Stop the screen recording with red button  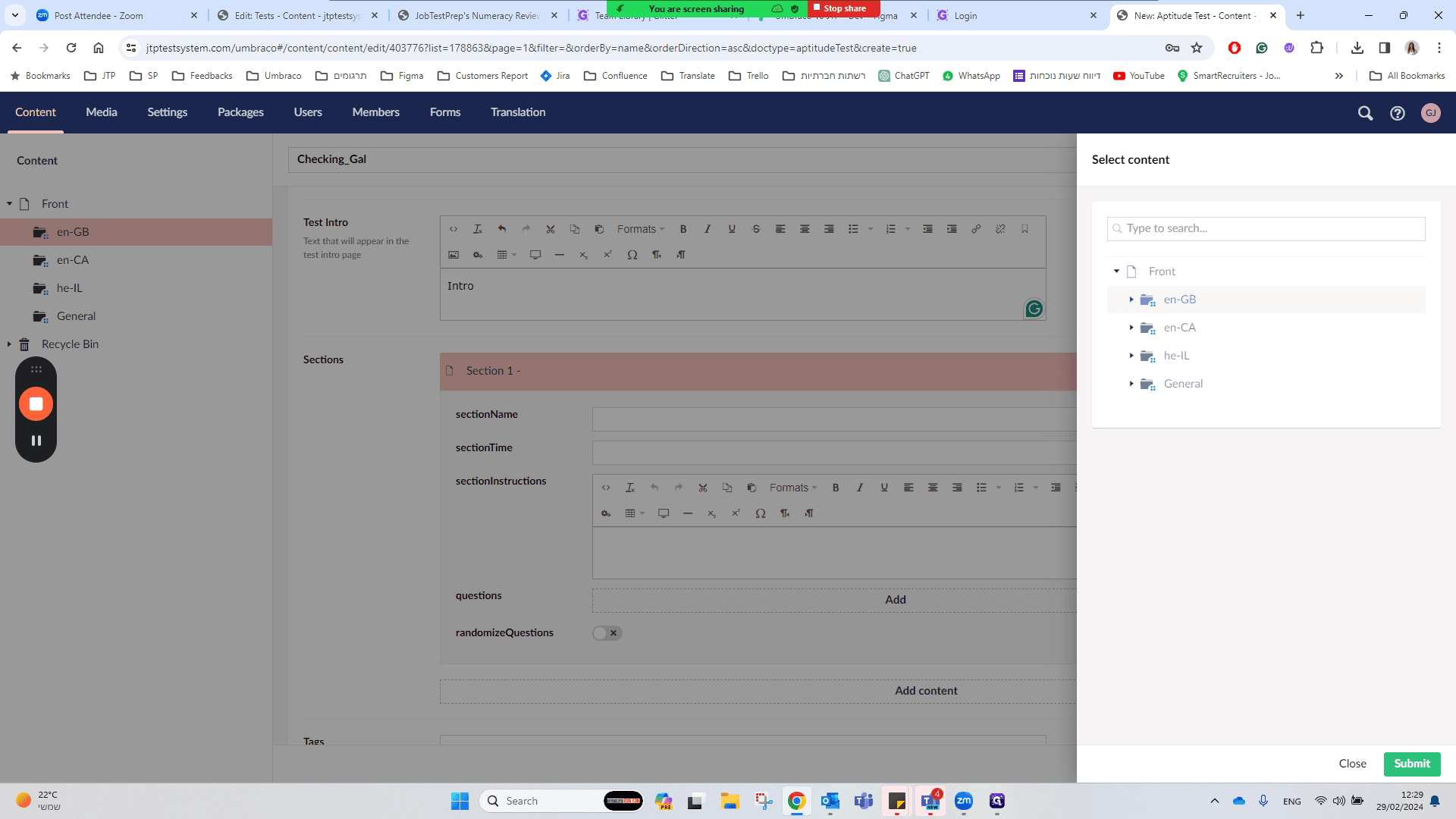pyautogui.click(x=36, y=404)
